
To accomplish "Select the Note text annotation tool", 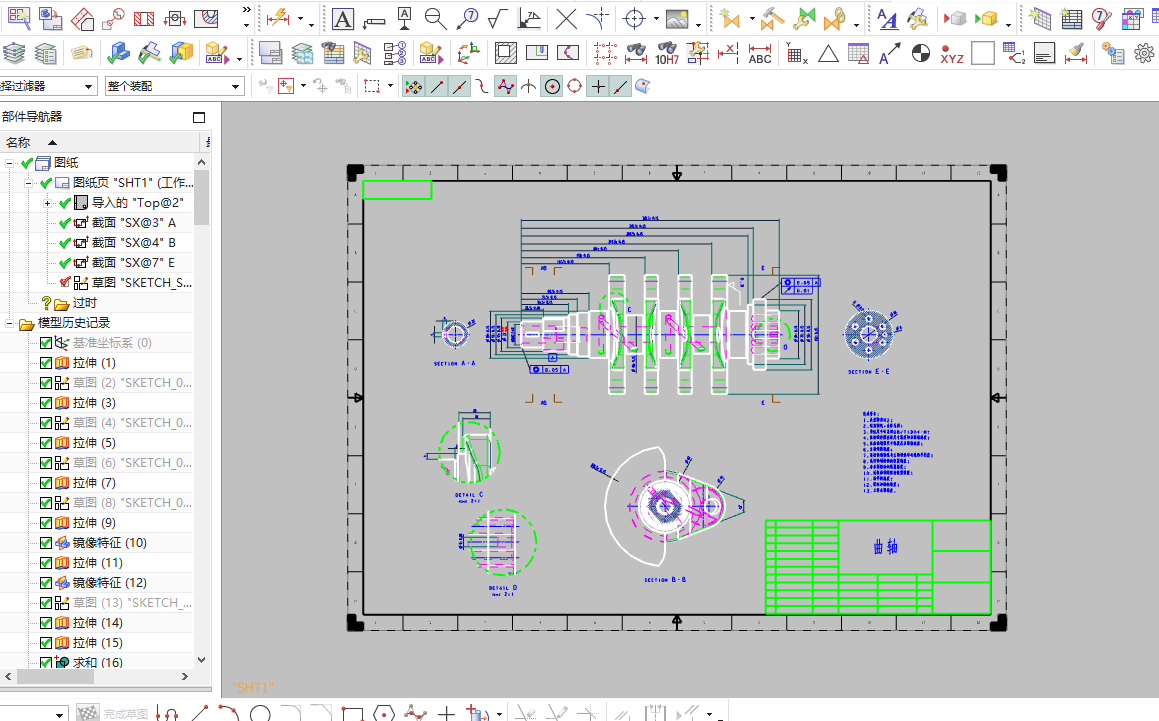I will click(342, 18).
